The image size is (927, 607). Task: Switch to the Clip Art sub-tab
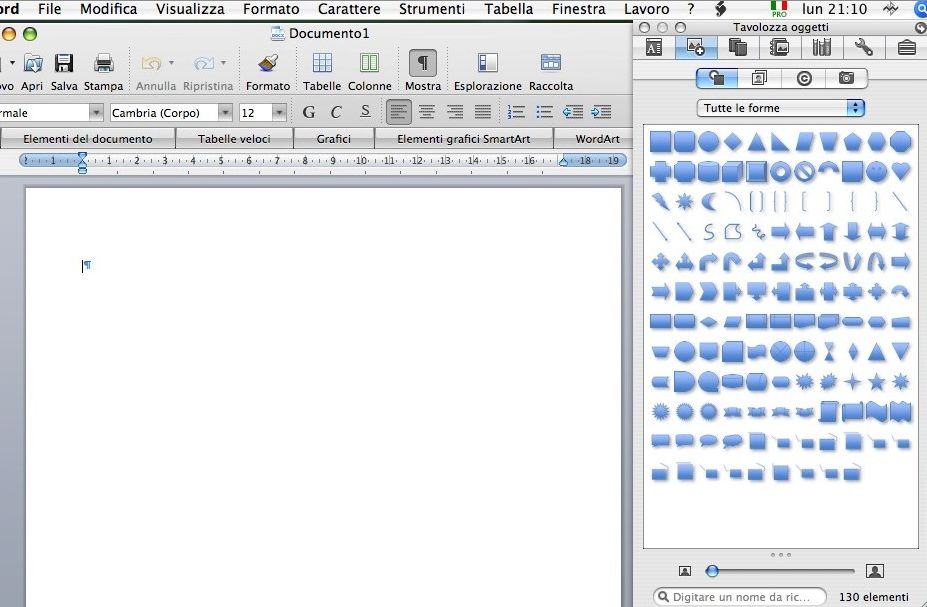760,78
